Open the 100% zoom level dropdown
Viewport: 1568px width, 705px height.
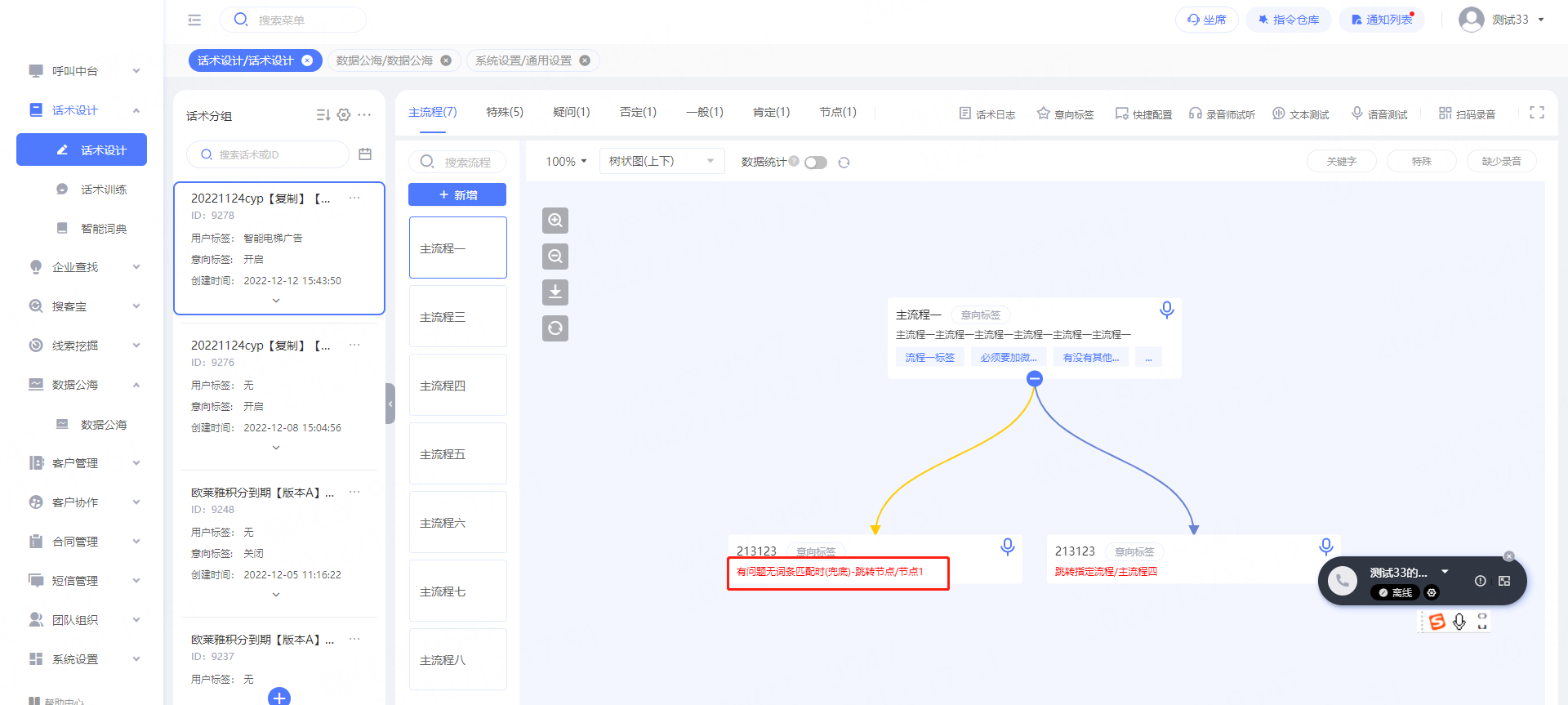[566, 162]
